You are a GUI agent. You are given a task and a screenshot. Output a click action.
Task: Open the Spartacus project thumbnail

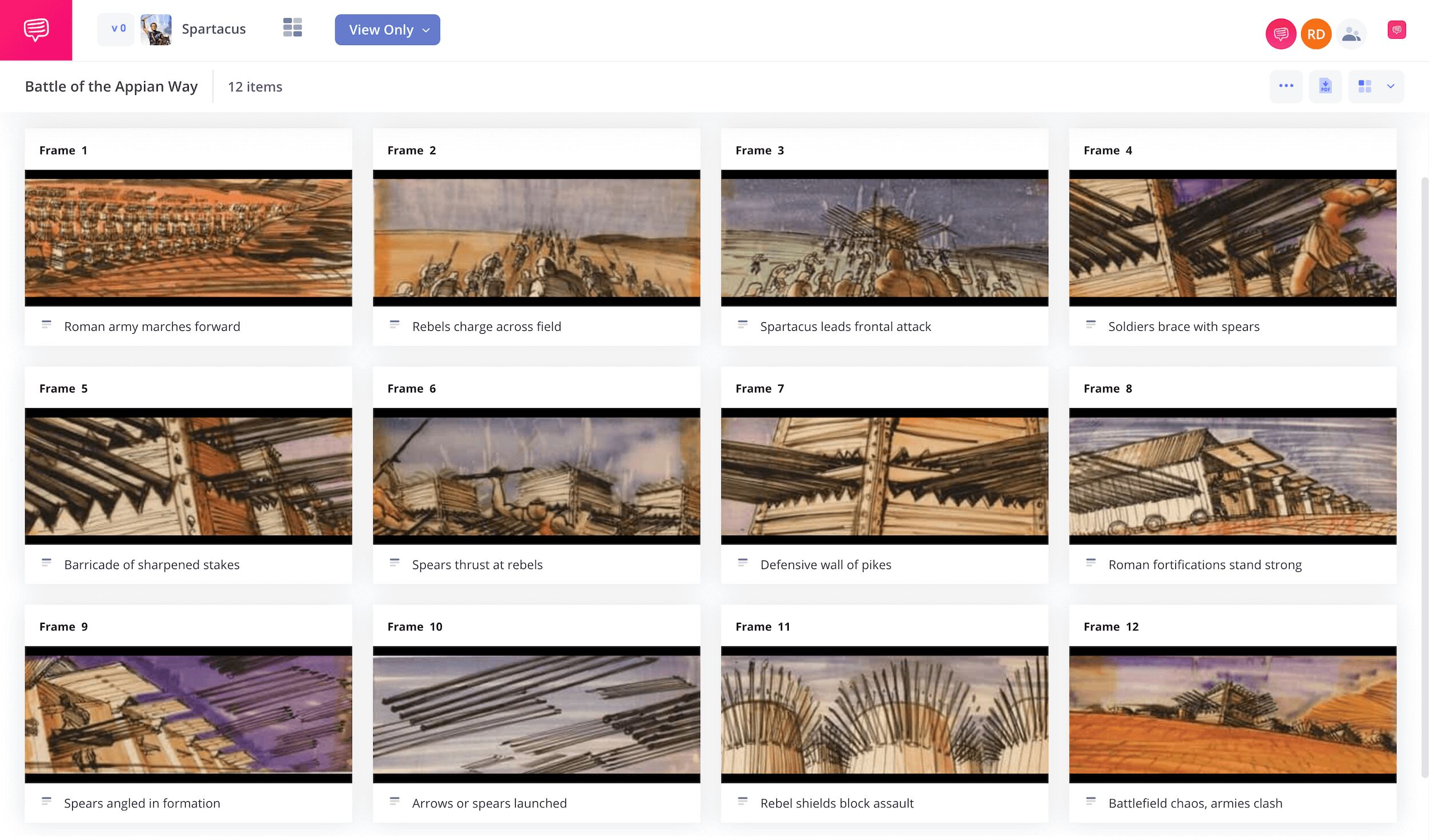pos(155,30)
